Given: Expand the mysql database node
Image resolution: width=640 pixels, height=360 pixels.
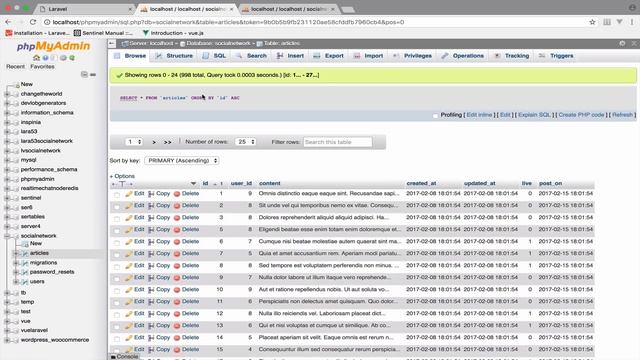Looking at the screenshot, I should click(7, 160).
